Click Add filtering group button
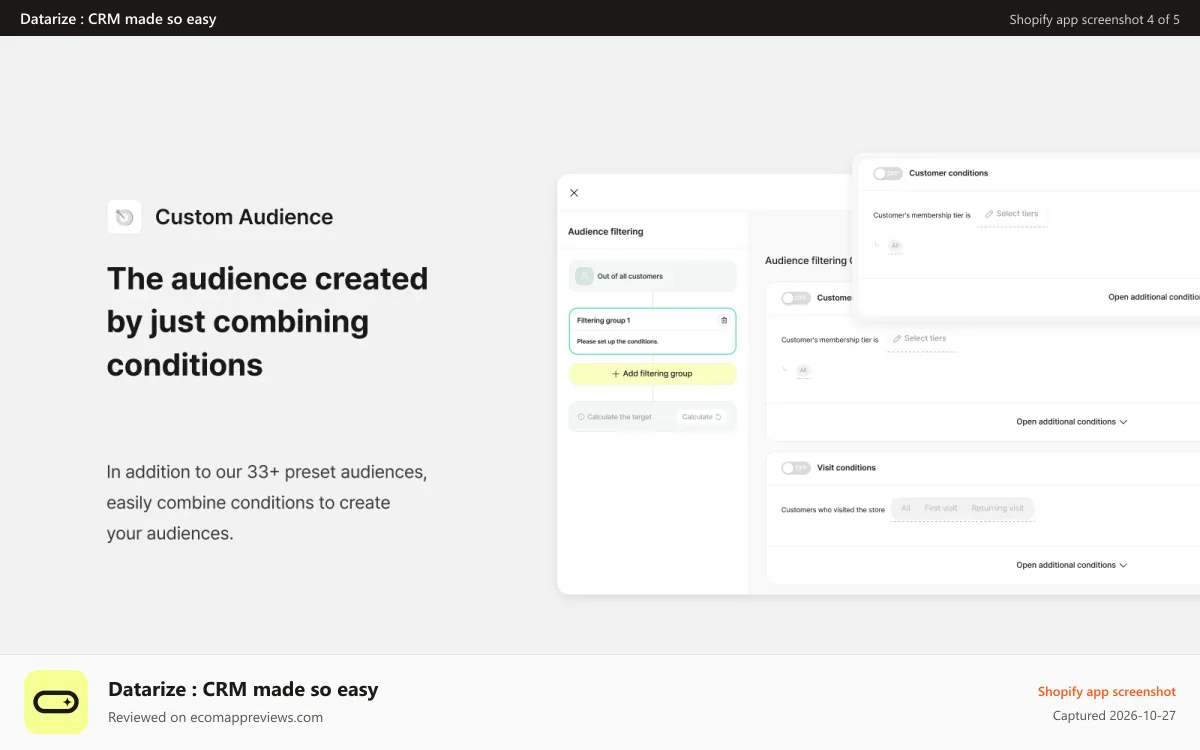Image resolution: width=1200 pixels, height=750 pixels. pyautogui.click(x=652, y=374)
